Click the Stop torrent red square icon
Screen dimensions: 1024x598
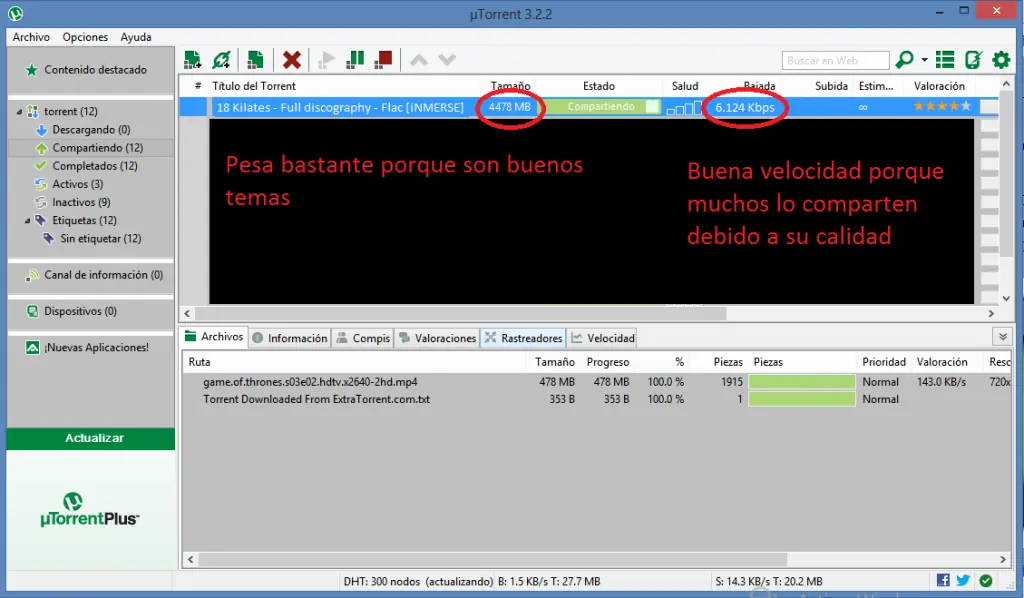click(383, 60)
